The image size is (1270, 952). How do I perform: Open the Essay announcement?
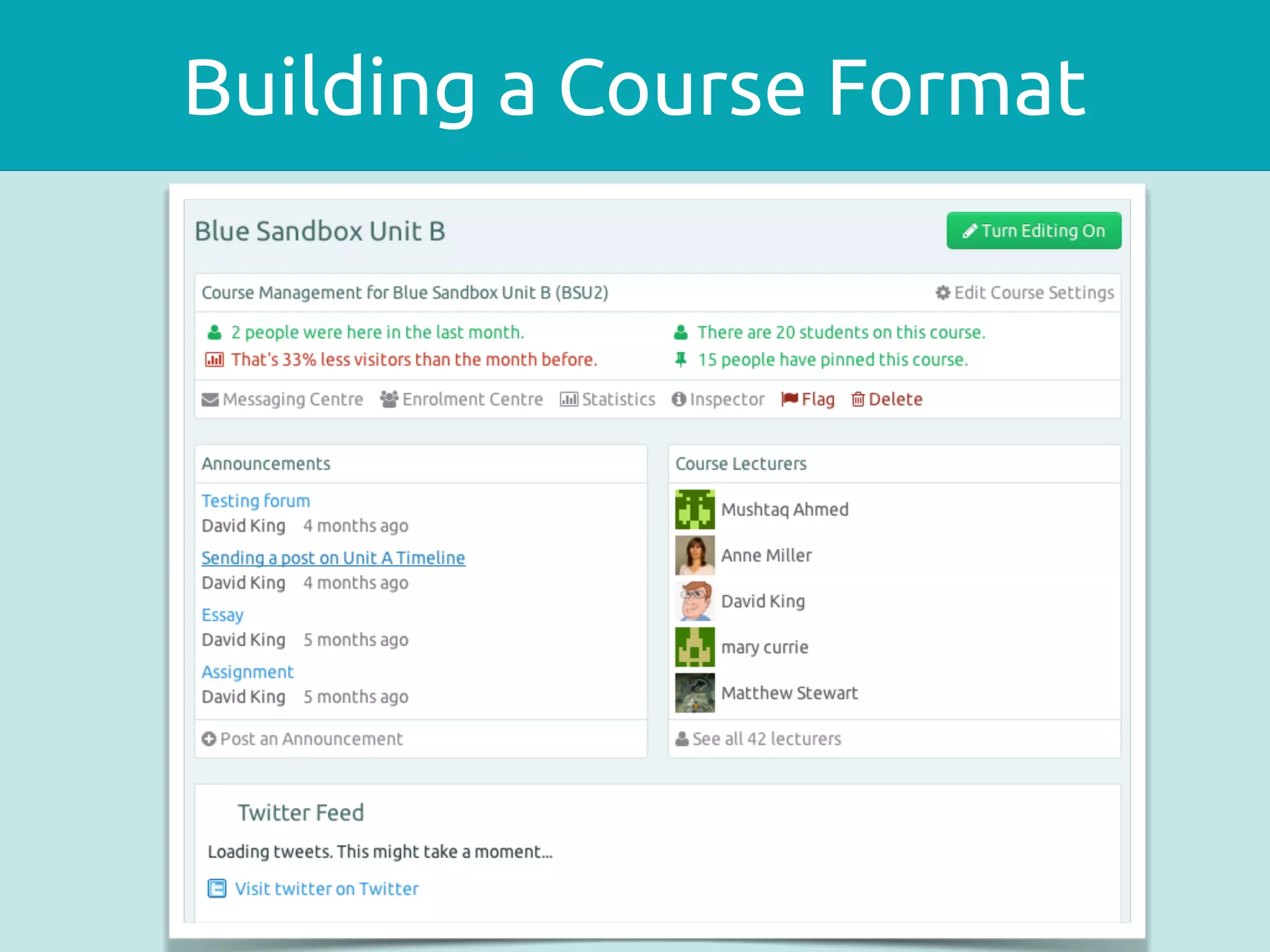pyautogui.click(x=222, y=615)
